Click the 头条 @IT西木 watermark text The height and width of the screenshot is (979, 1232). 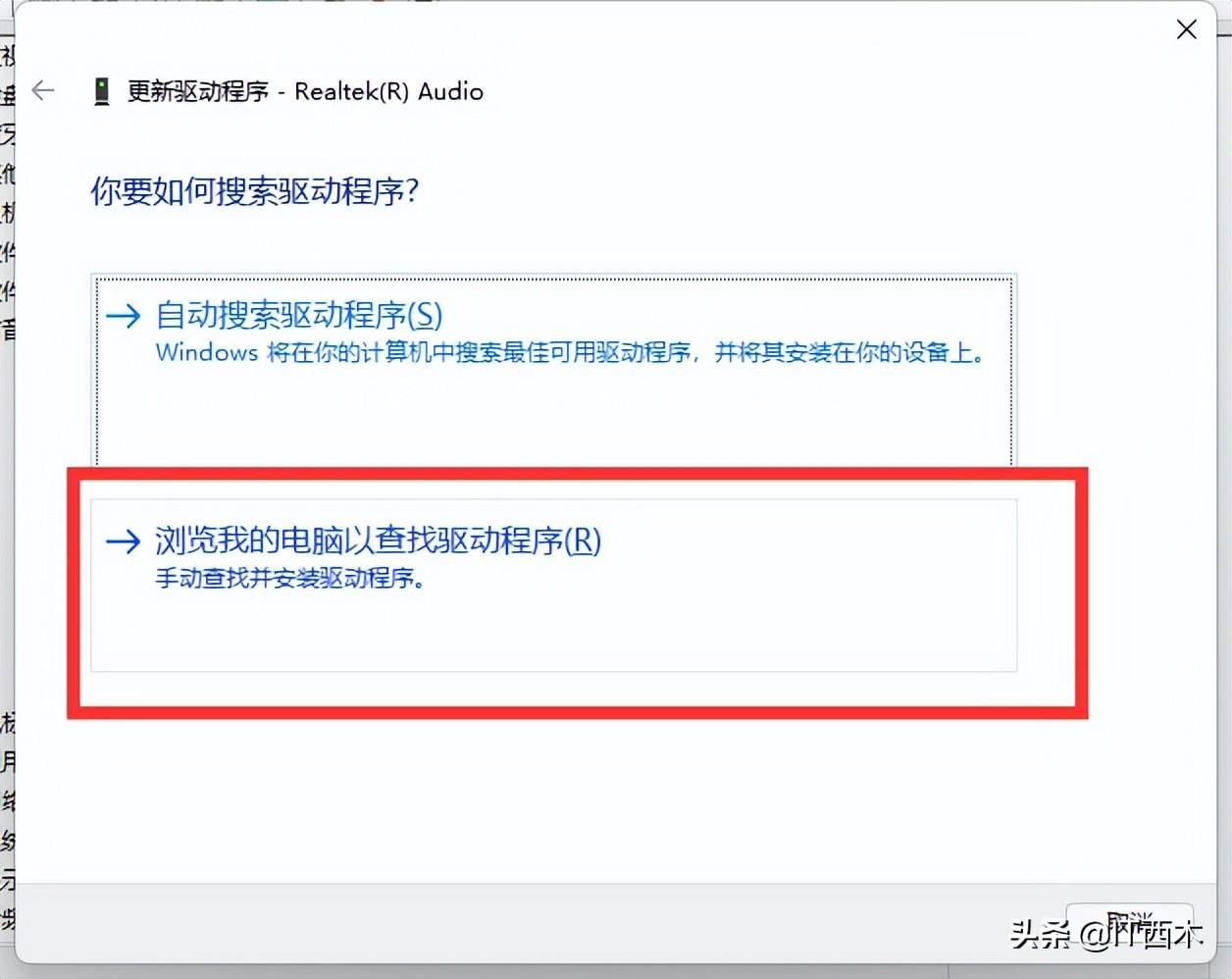point(1106,934)
